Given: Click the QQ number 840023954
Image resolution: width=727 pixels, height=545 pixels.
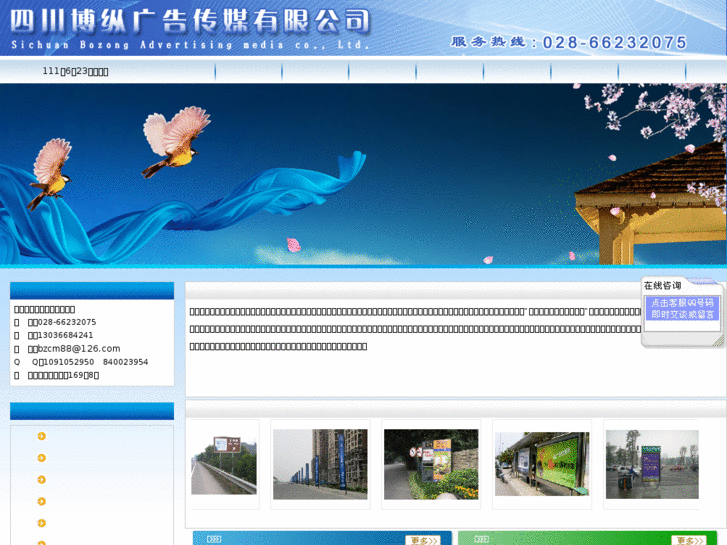Looking at the screenshot, I should click(125, 362).
